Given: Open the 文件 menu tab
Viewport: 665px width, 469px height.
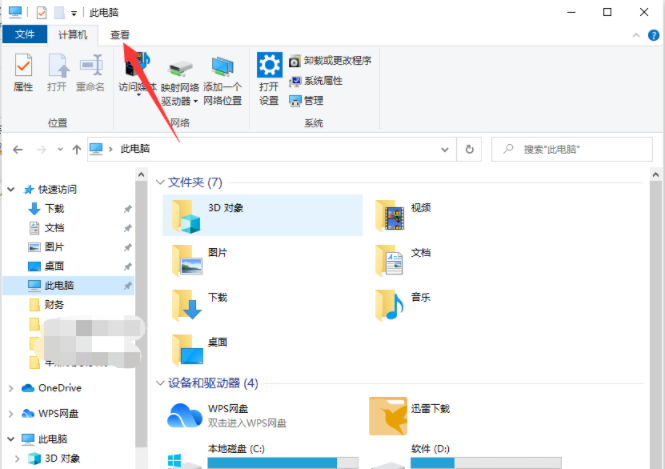Looking at the screenshot, I should [x=25, y=34].
